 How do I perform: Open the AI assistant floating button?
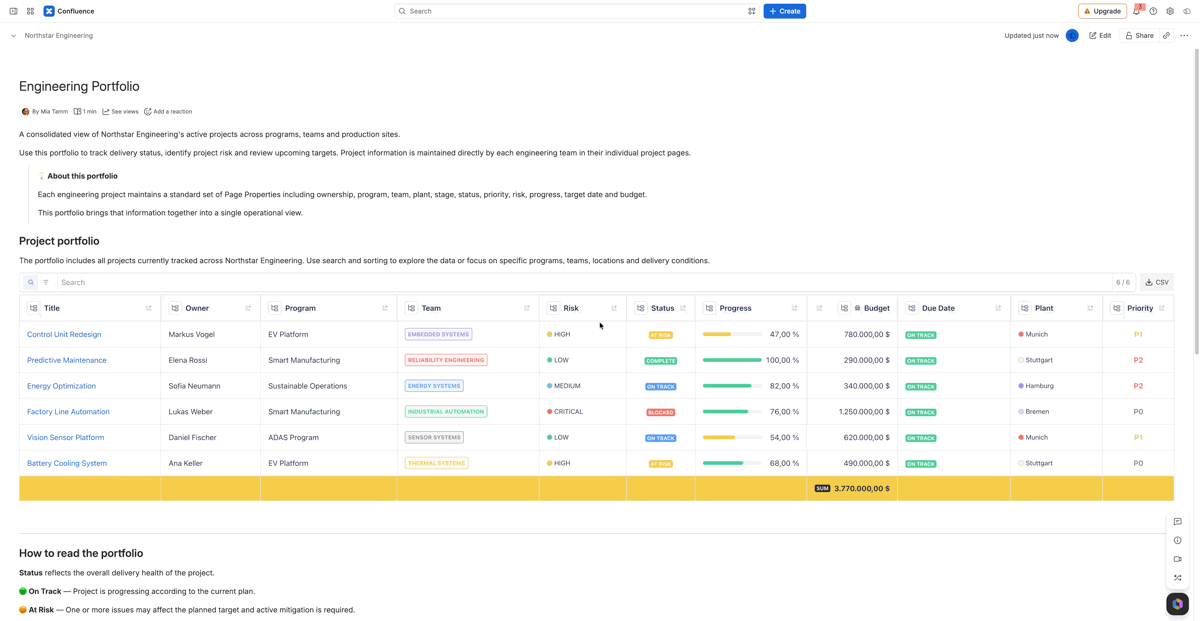coord(1177,604)
